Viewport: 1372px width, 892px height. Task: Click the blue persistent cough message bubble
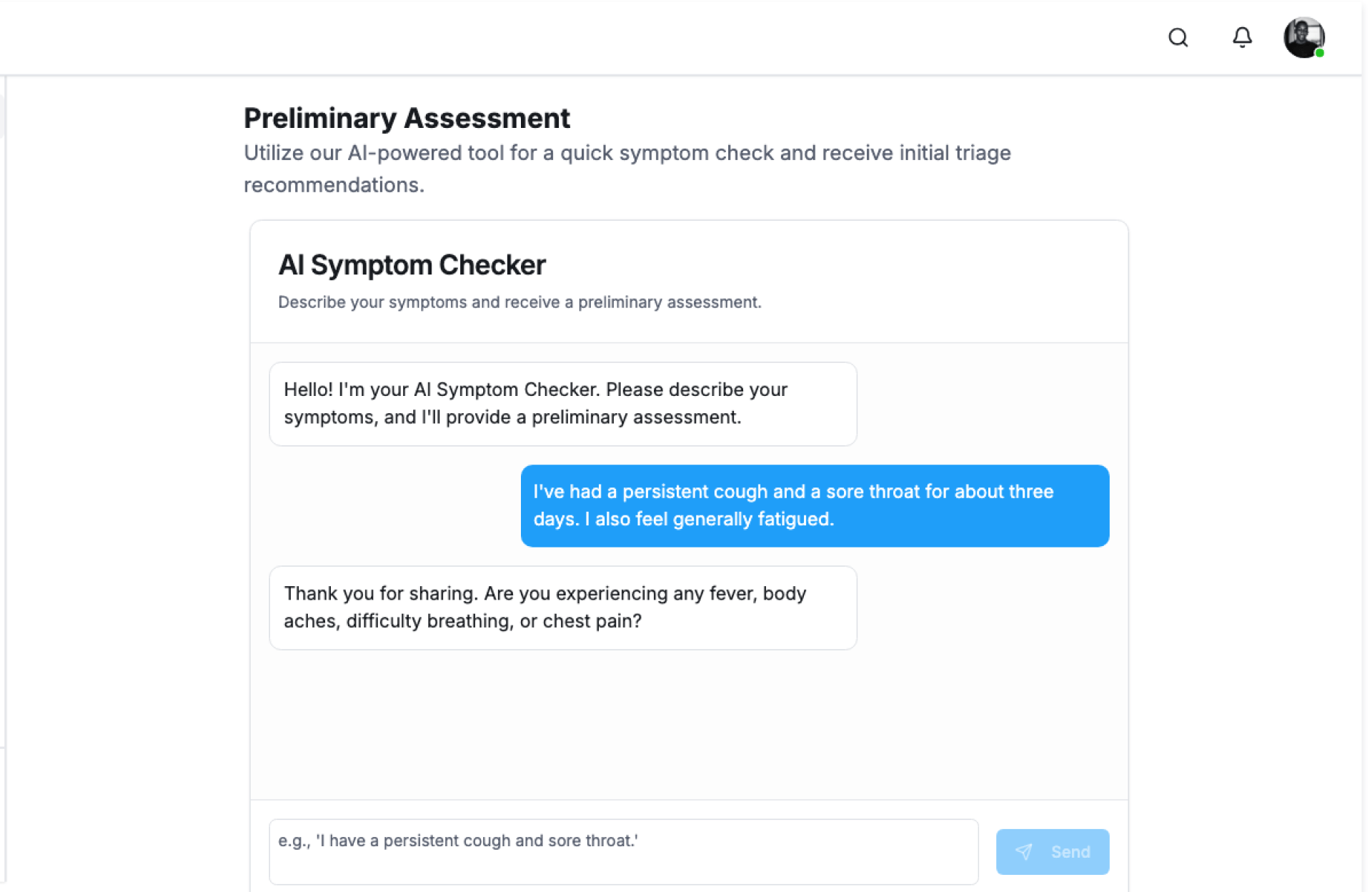pyautogui.click(x=815, y=505)
